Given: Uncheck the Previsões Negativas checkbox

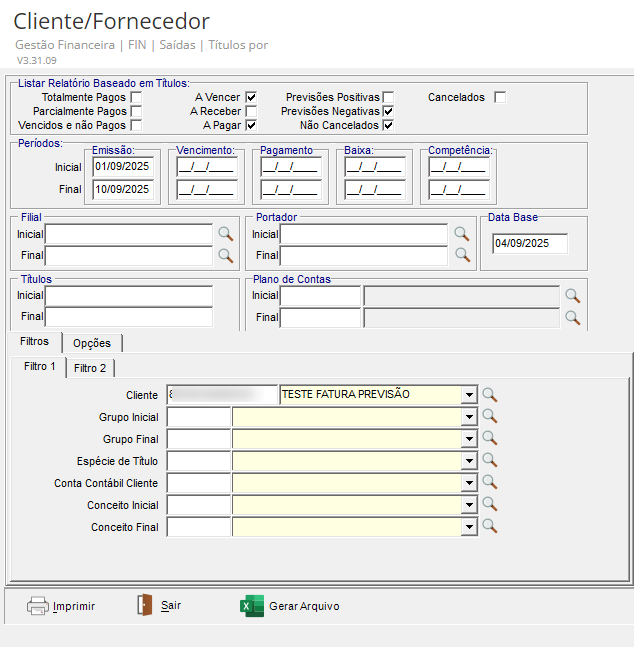Looking at the screenshot, I should pos(388,111).
